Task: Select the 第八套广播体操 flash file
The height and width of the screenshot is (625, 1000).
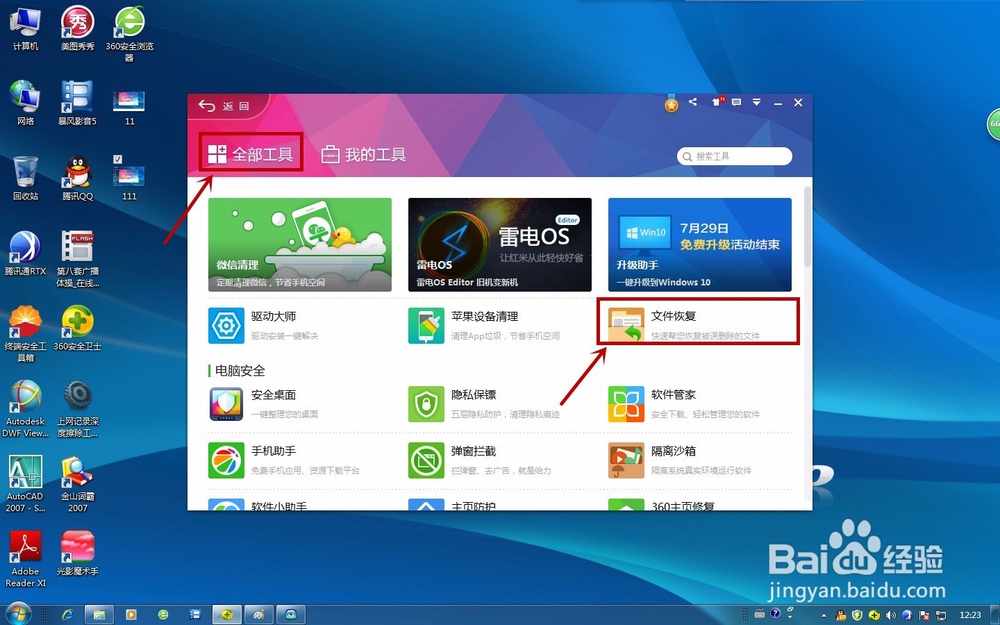Action: [x=77, y=259]
